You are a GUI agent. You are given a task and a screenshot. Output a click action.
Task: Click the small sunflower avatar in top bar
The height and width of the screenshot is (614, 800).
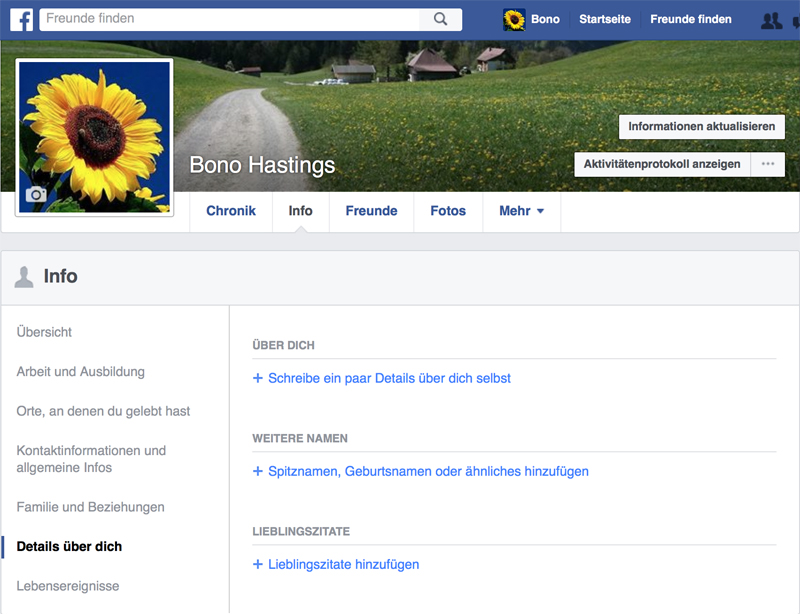[x=514, y=19]
